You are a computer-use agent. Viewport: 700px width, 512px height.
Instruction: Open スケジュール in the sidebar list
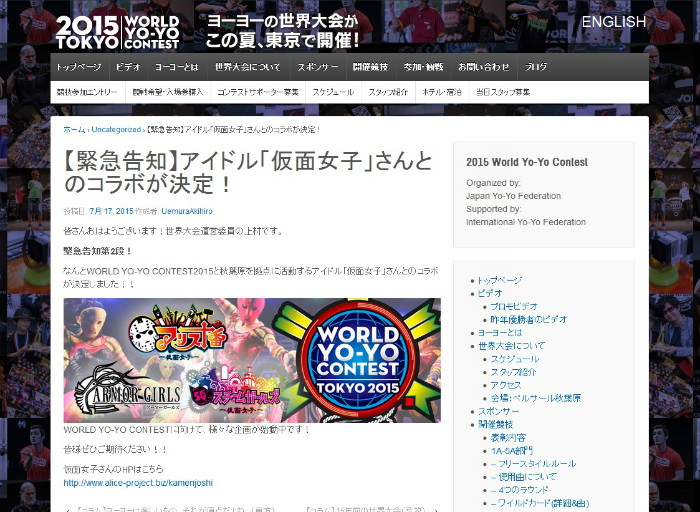click(x=515, y=359)
